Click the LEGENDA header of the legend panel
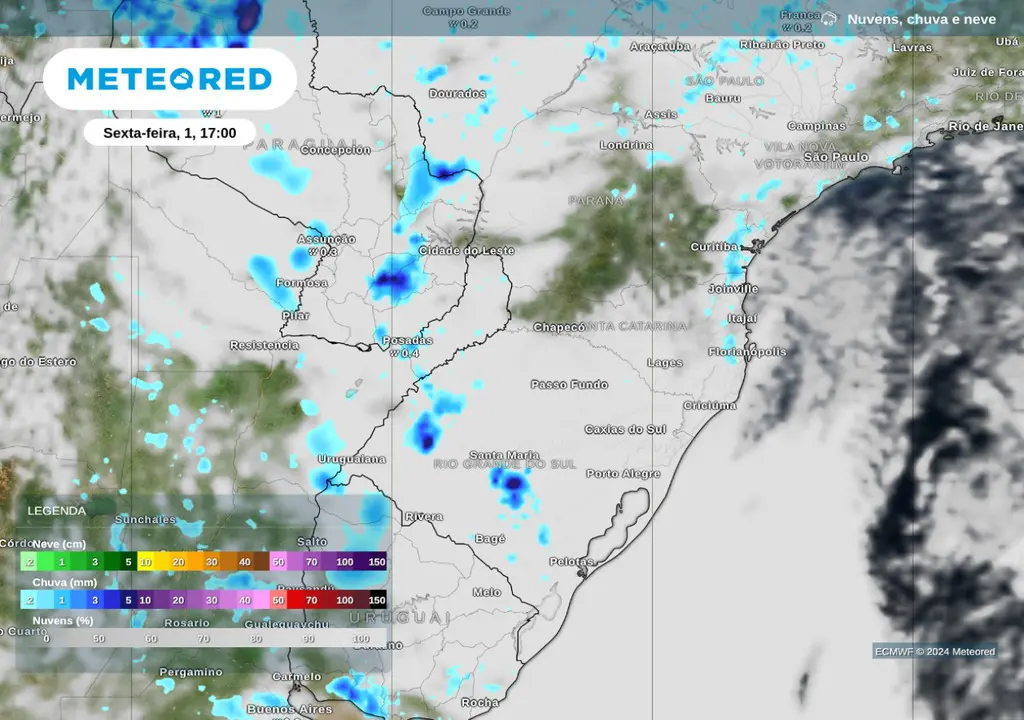 coord(57,511)
